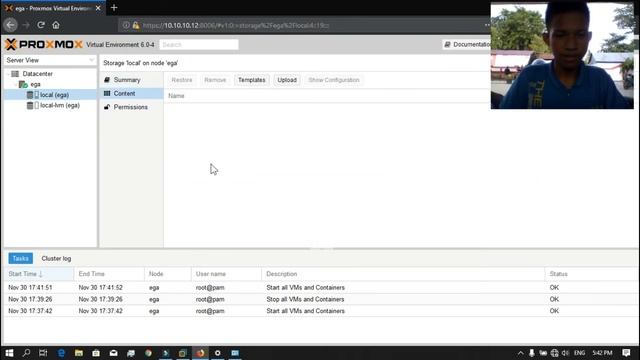Click the microphone icon in system tray
This screenshot has height=360, width=640.
coord(531,353)
